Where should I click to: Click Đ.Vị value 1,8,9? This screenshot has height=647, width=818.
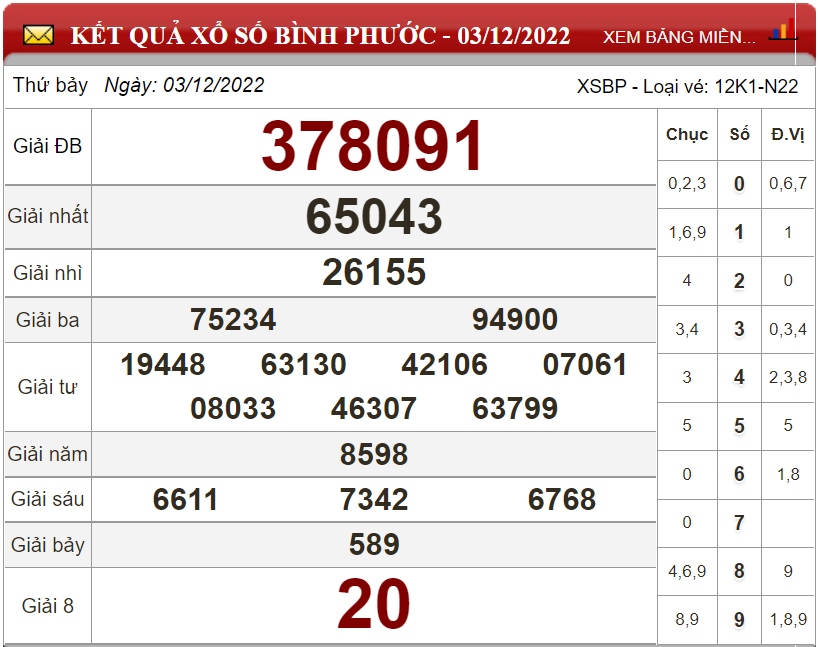click(788, 619)
